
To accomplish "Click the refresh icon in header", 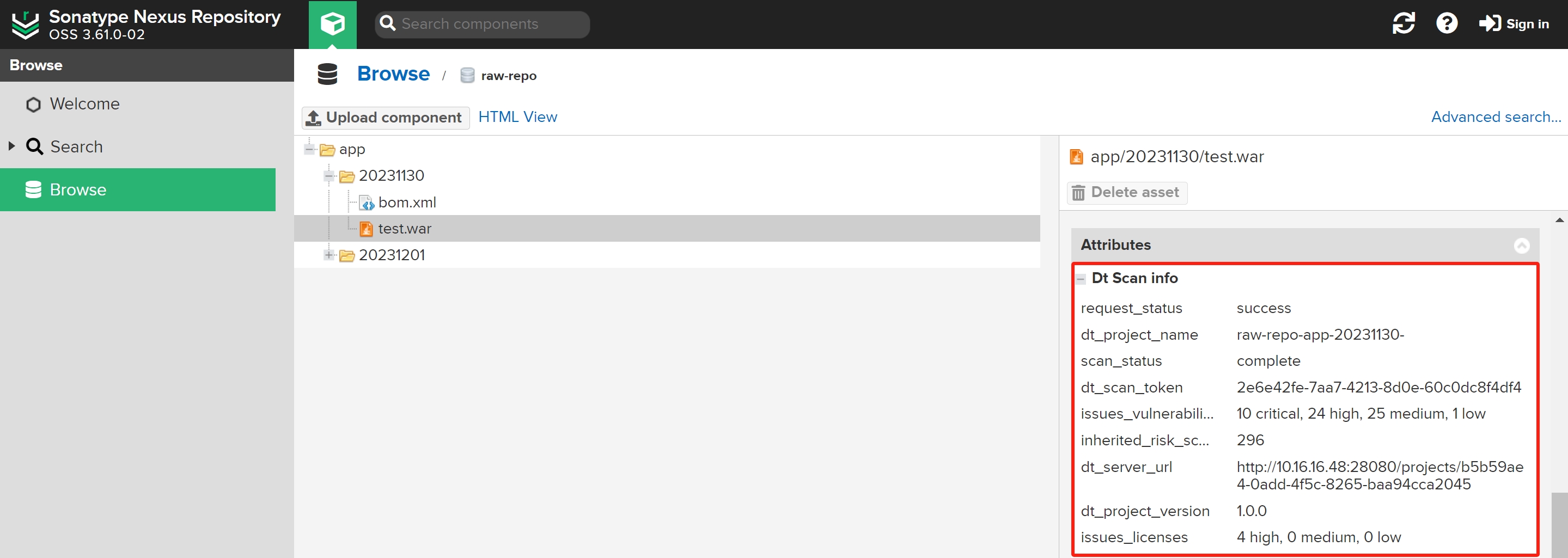I will (x=1403, y=24).
